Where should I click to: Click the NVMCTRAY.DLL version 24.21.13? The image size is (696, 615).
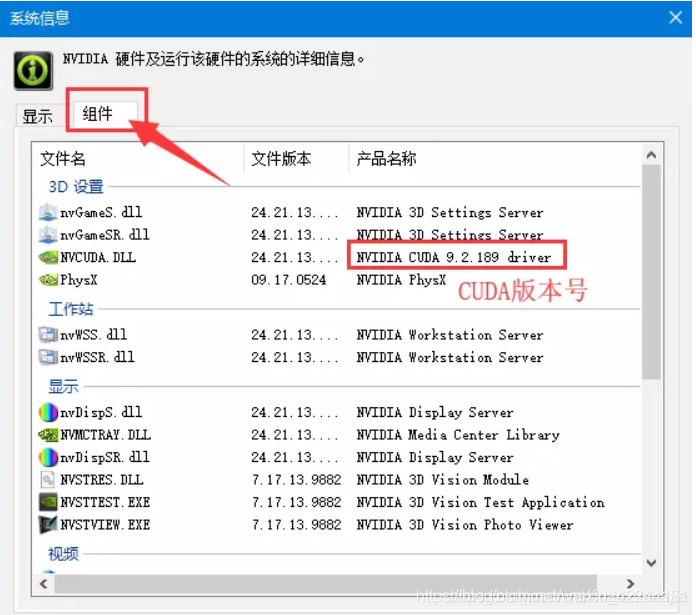[x=295, y=434]
